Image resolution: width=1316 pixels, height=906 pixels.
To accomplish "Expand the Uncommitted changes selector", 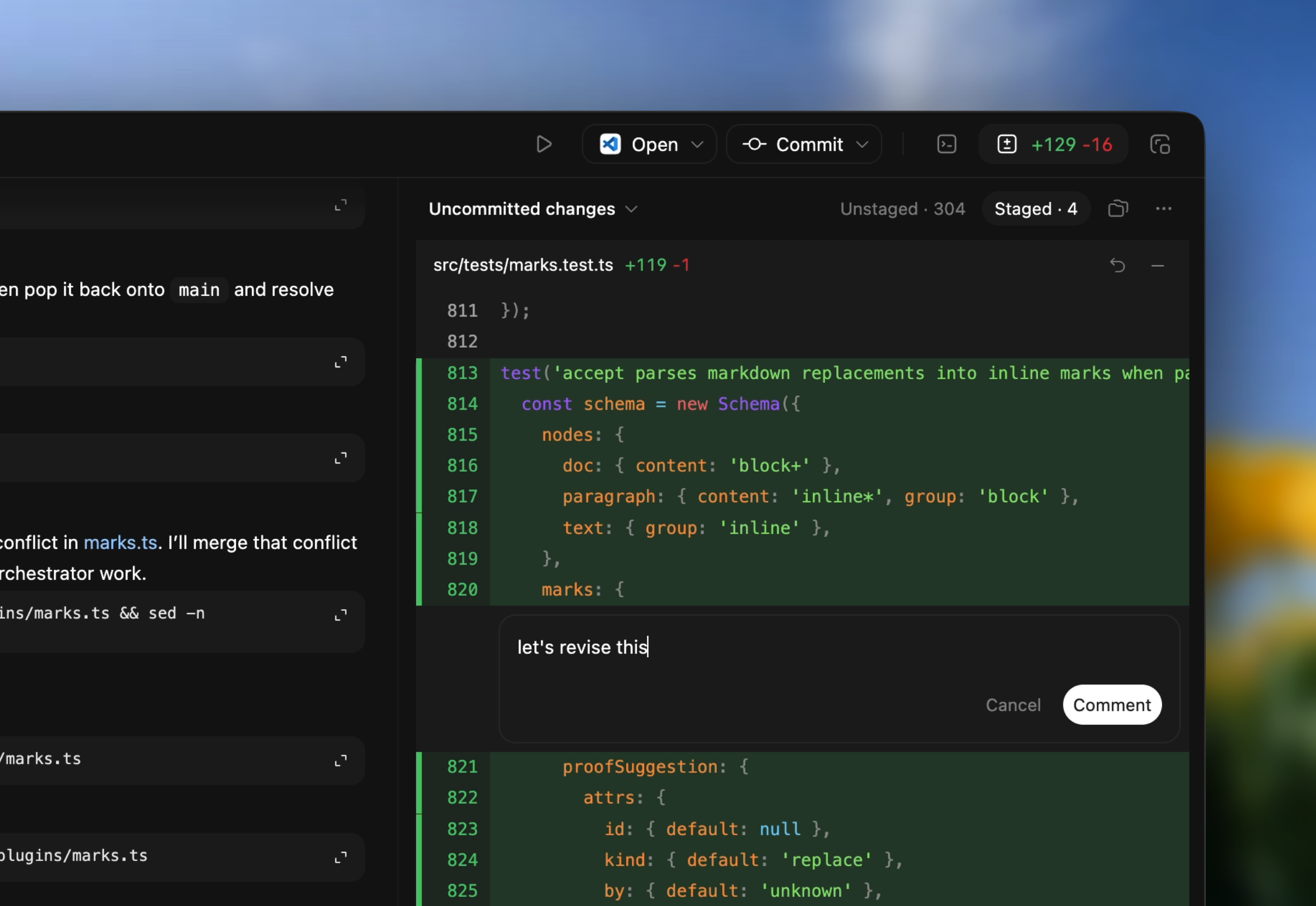I will coord(632,209).
